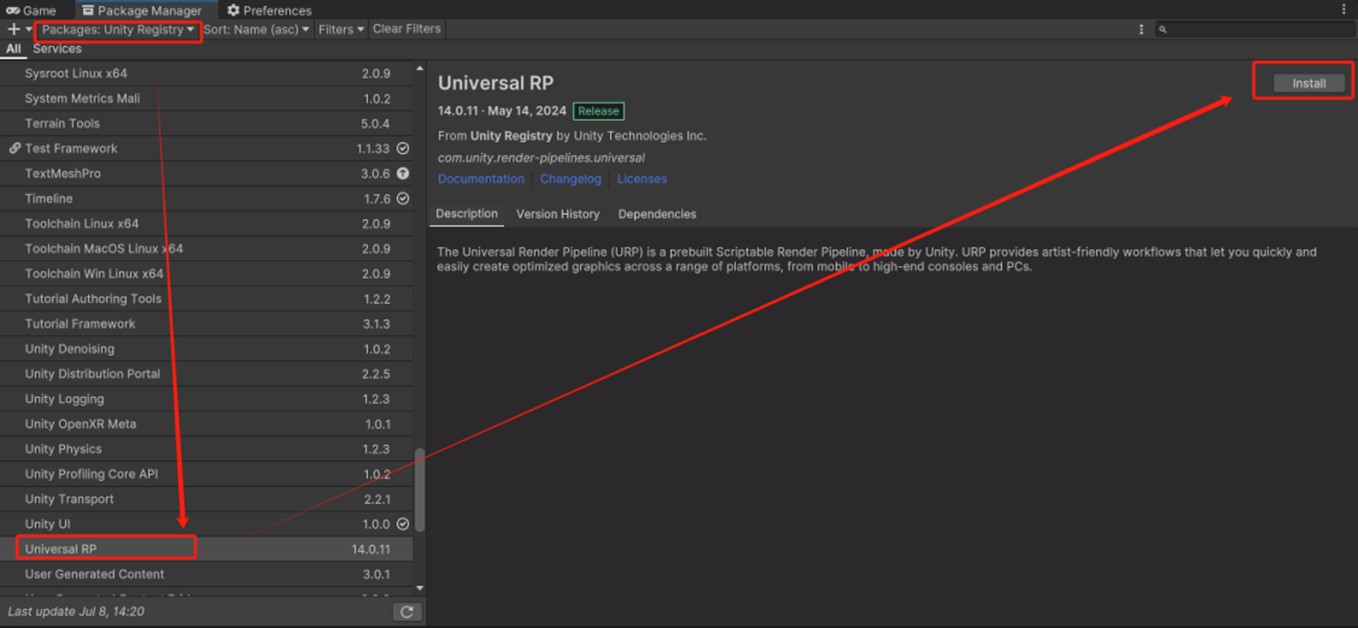Click the link icon beside Test Framework
This screenshot has width=1358, height=628.
pyautogui.click(x=15, y=148)
